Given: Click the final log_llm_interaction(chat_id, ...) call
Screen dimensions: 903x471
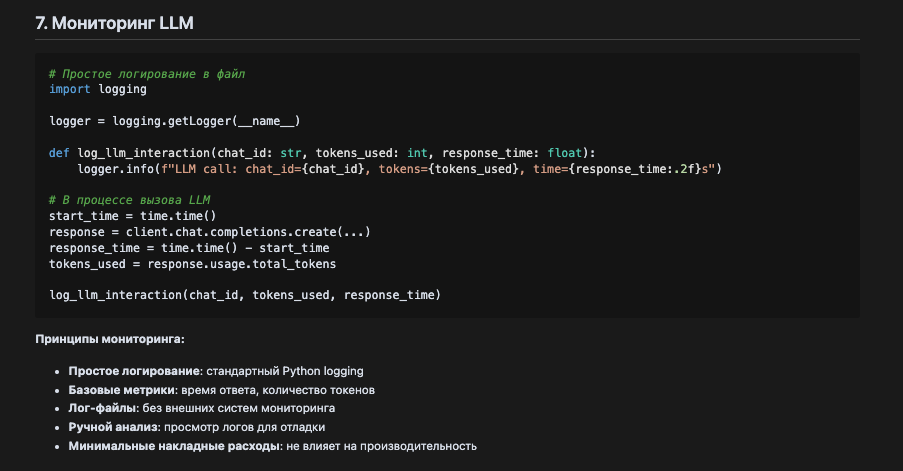Looking at the screenshot, I should [x=245, y=295].
